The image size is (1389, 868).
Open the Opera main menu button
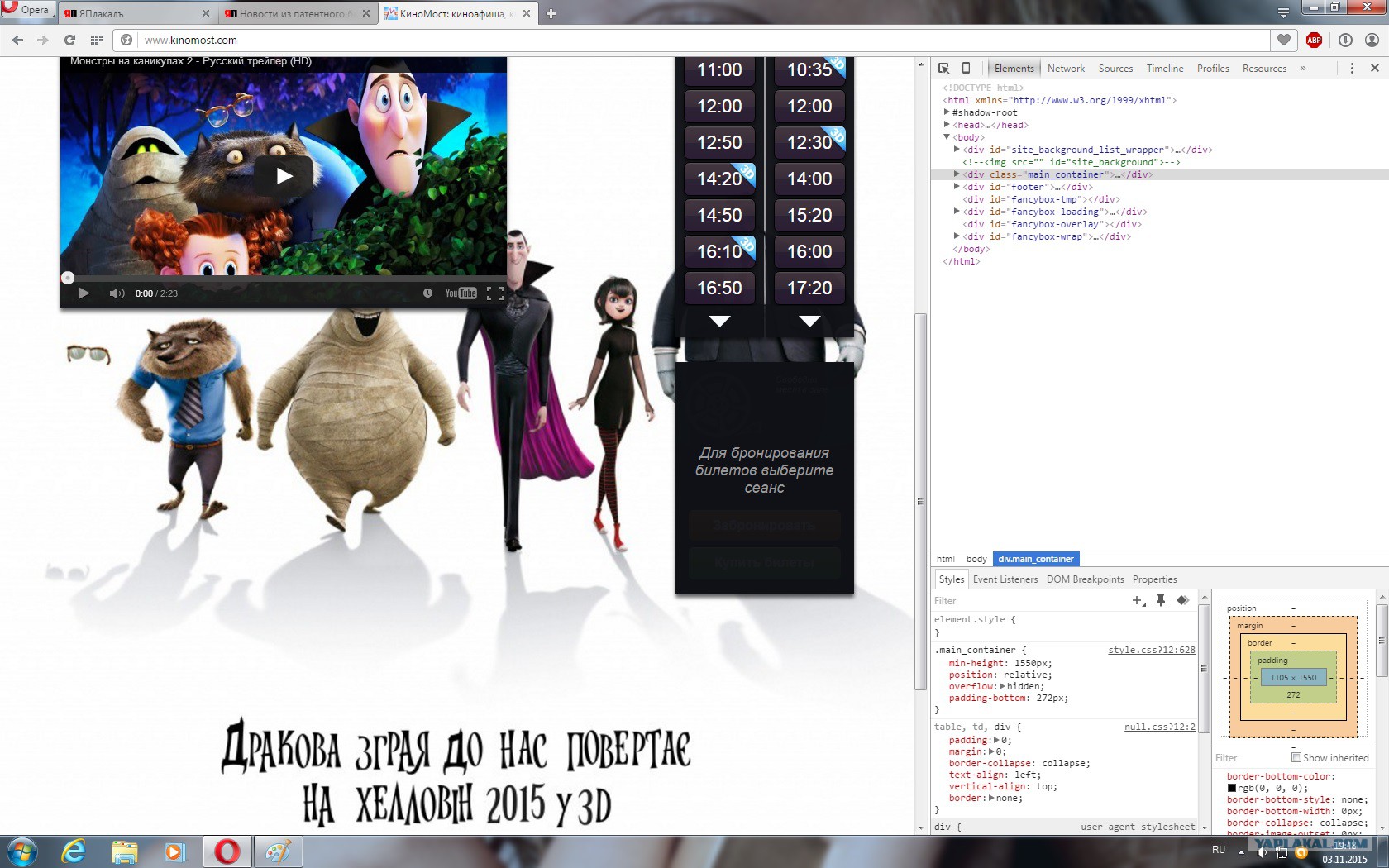click(x=28, y=9)
